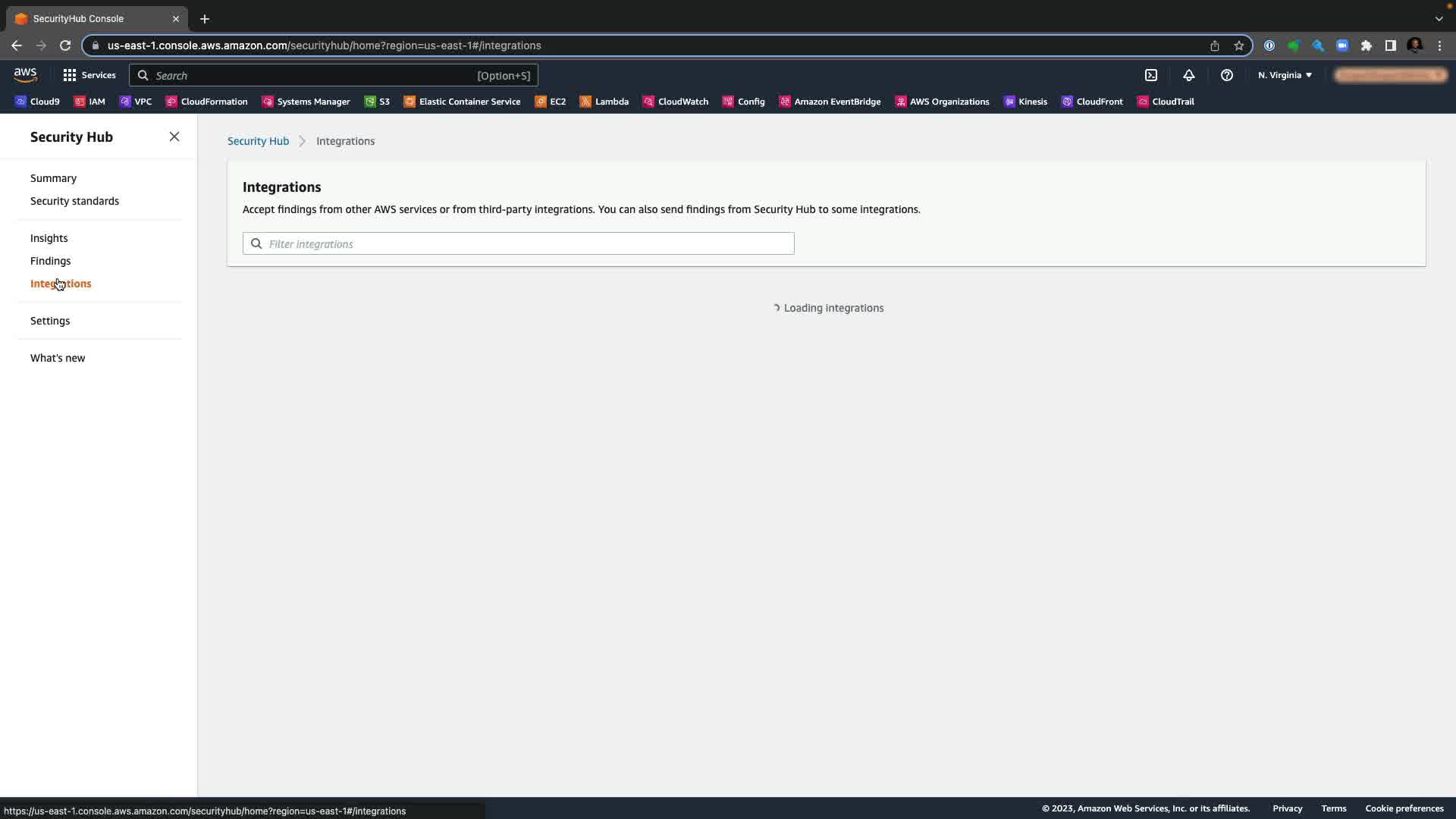Click the help question mark icon
The width and height of the screenshot is (1456, 819).
pyautogui.click(x=1226, y=75)
